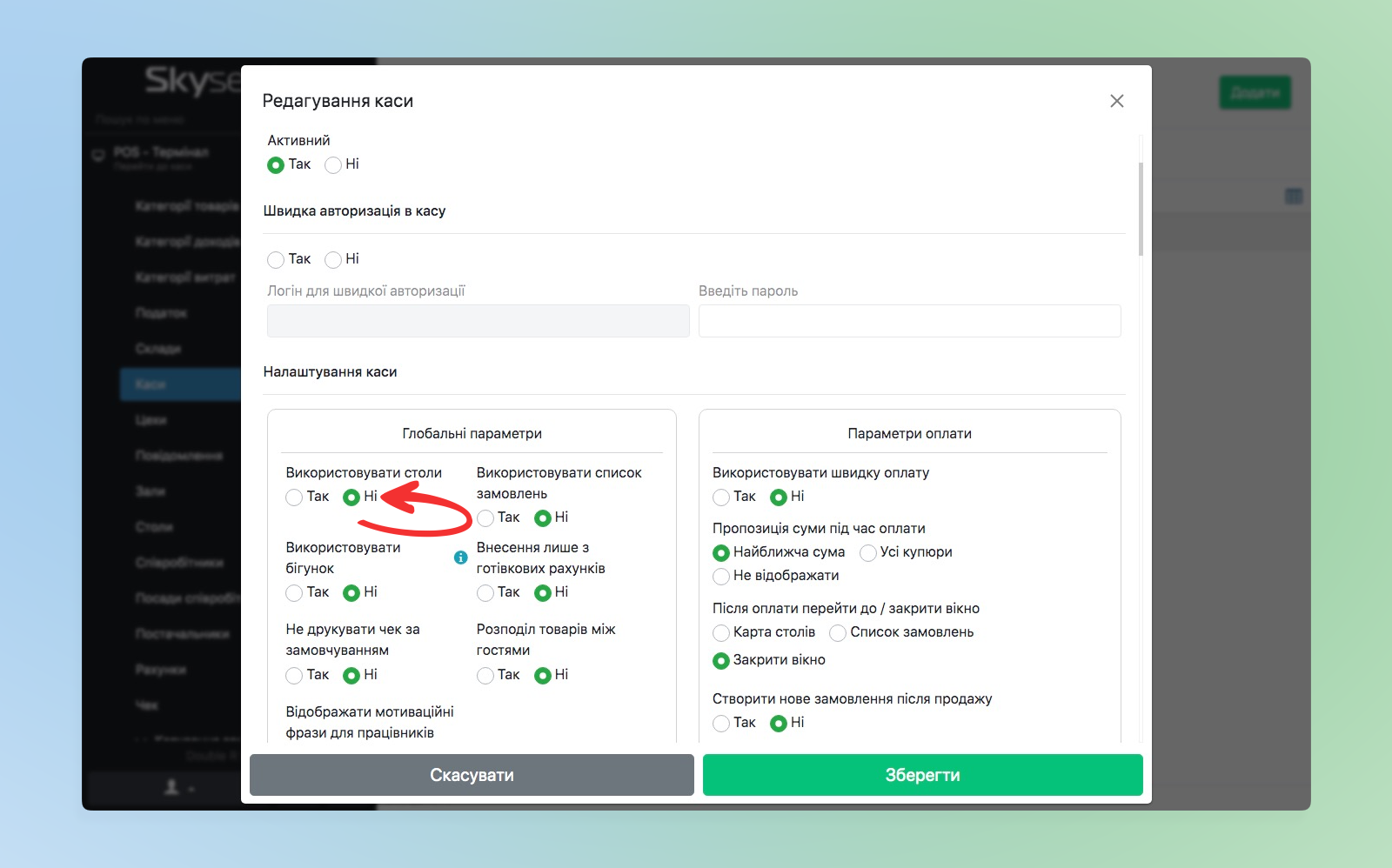This screenshot has width=1392, height=868.
Task: Select Карта столів after payment option
Action: pyautogui.click(x=721, y=633)
